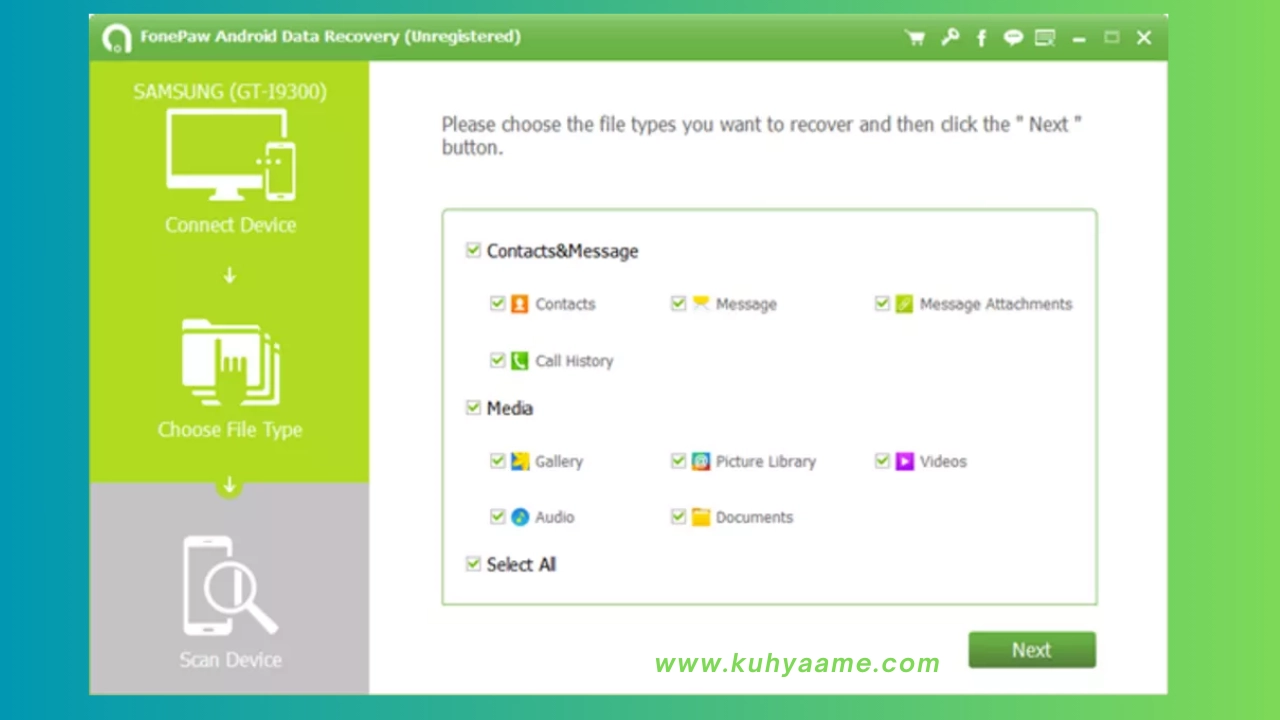Screen dimensions: 1280x720
Task: Select the Choose File Type step label
Action: [x=230, y=430]
